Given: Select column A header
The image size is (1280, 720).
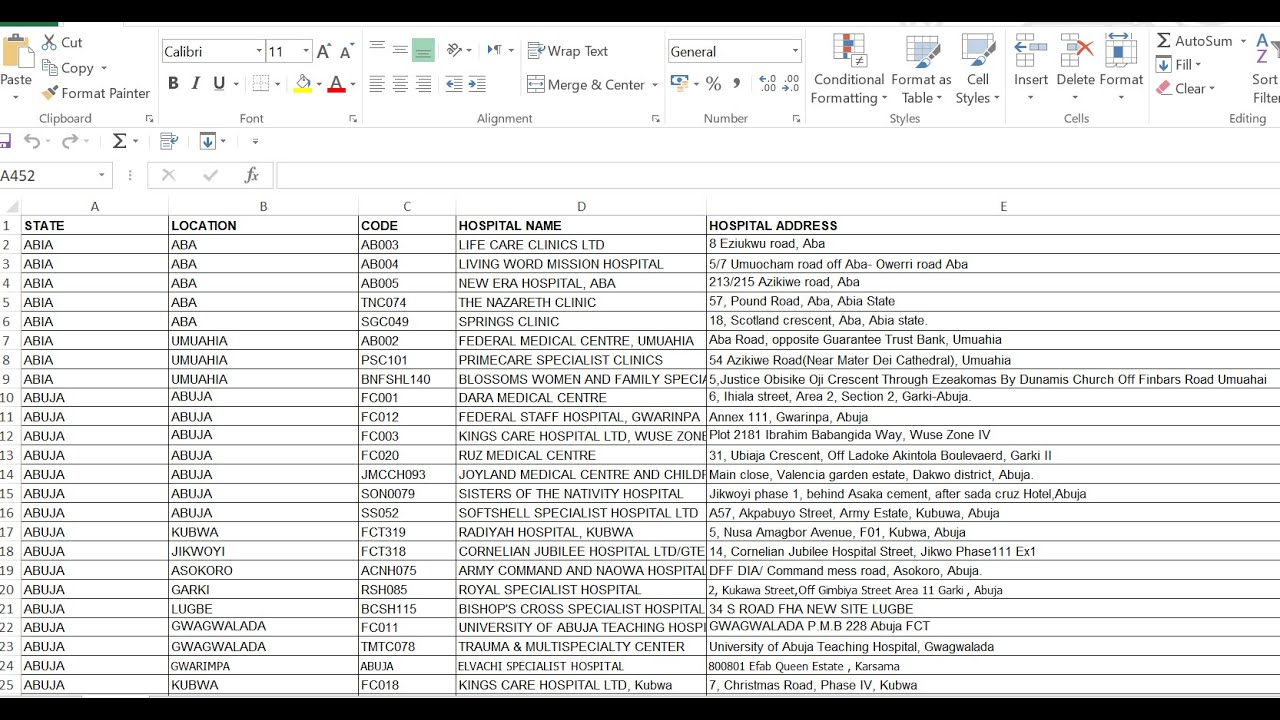Looking at the screenshot, I should pyautogui.click(x=95, y=207).
